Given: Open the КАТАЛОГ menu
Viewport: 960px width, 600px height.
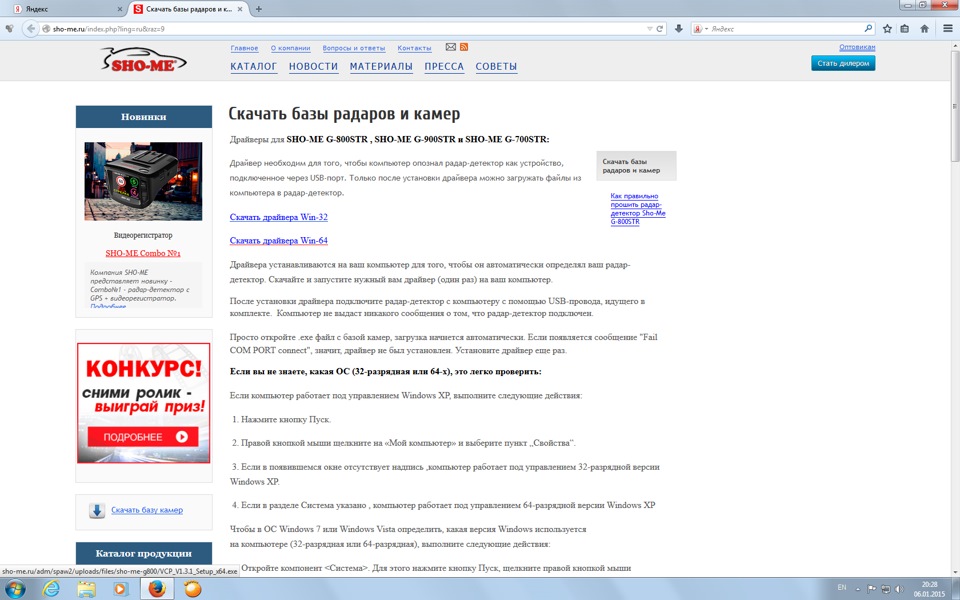Looking at the screenshot, I should pos(253,67).
